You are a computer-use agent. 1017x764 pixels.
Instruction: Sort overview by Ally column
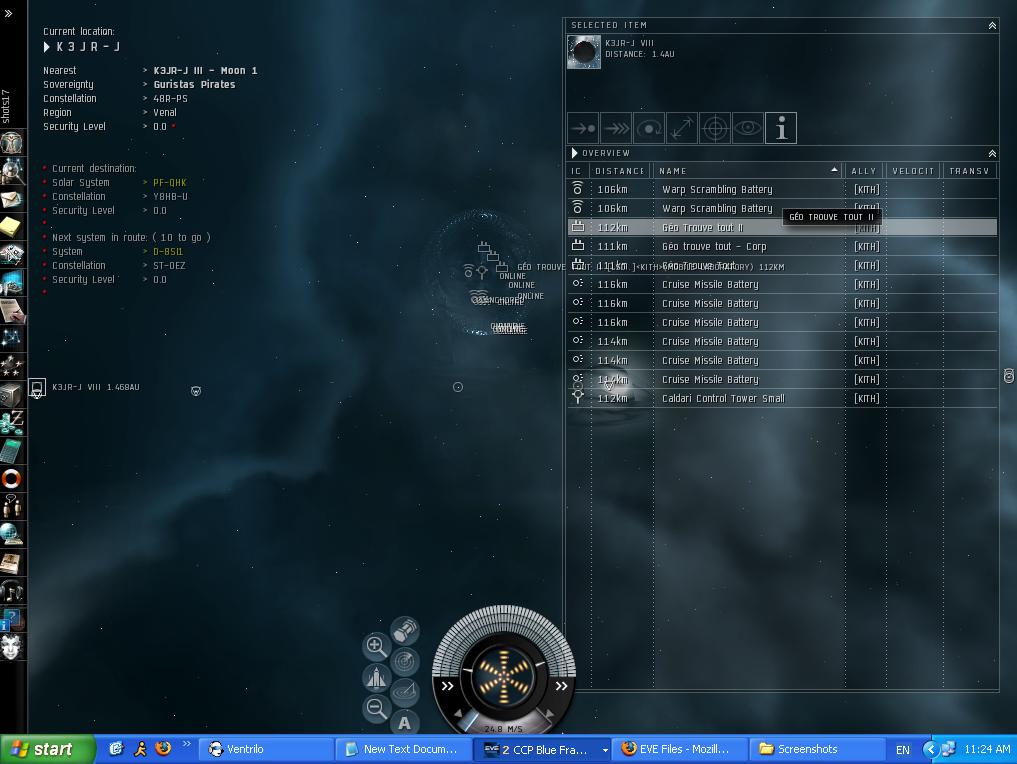(864, 171)
